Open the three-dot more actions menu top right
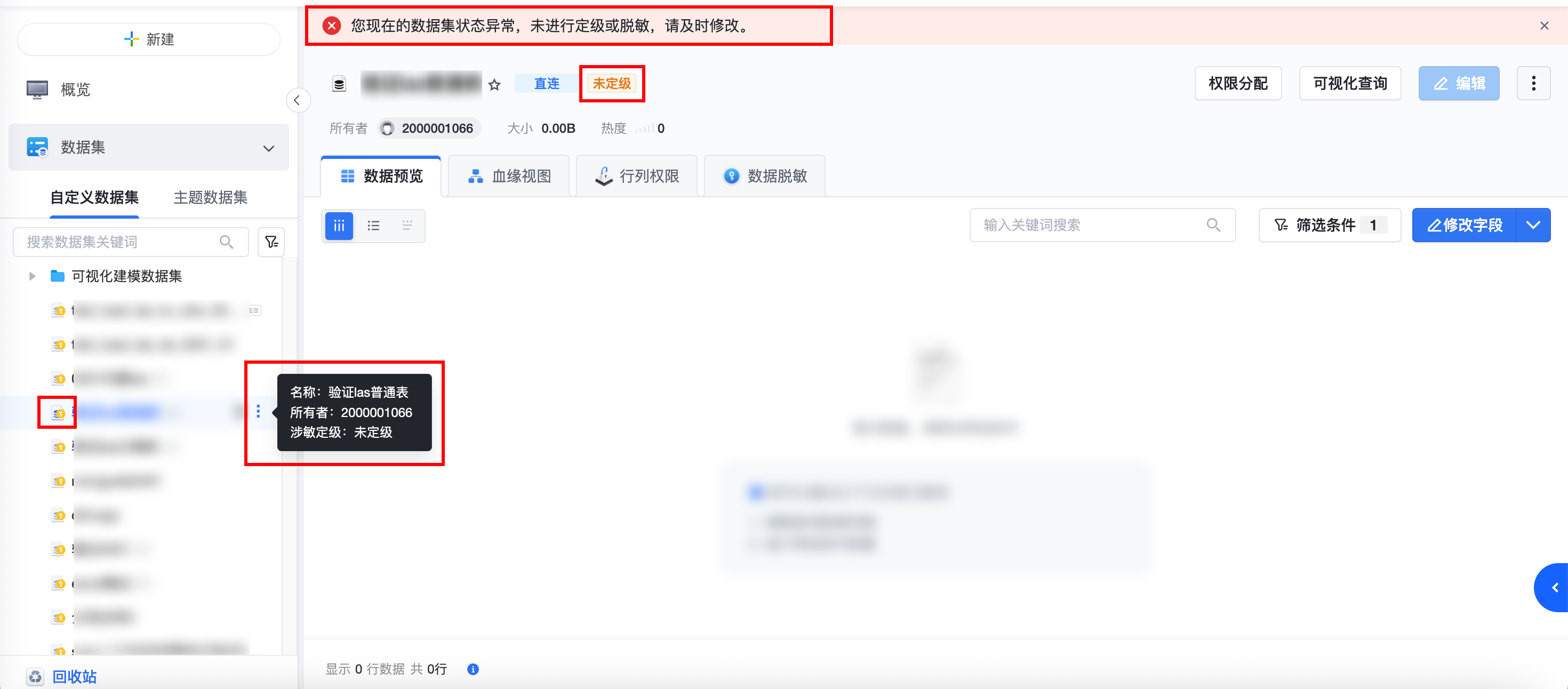Viewport: 1568px width, 689px height. tap(1533, 83)
